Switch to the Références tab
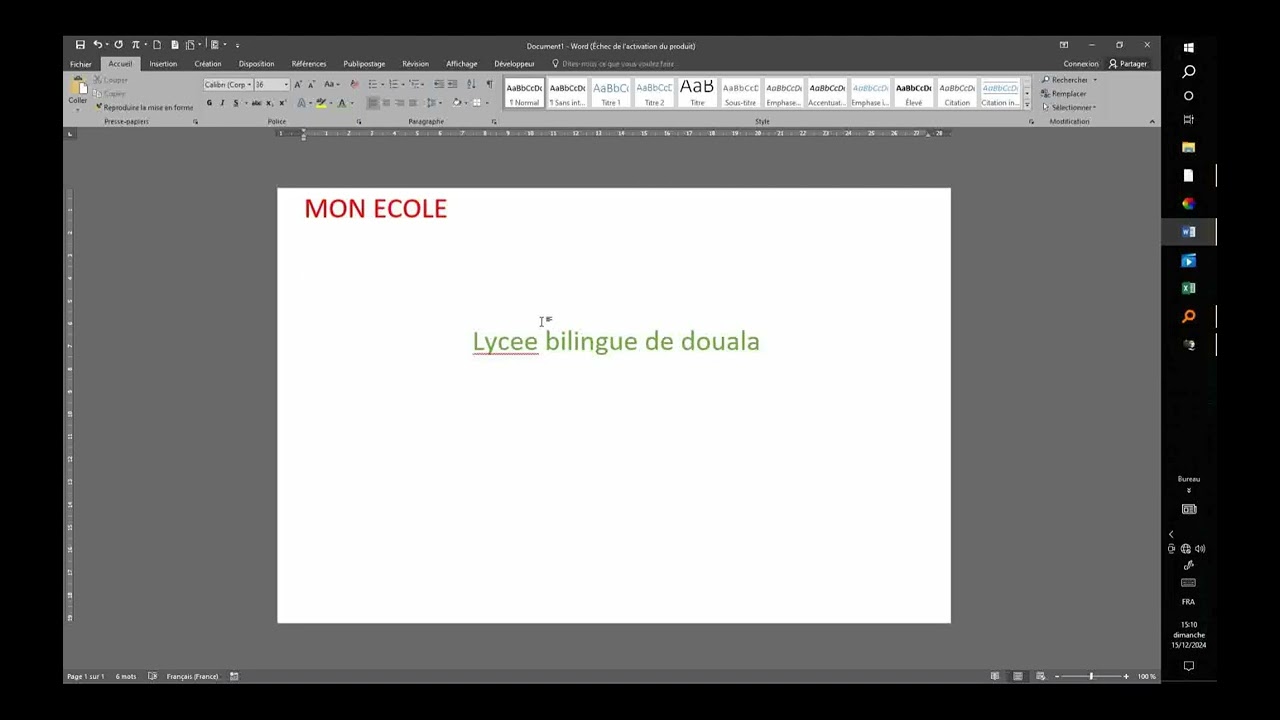Screen dimensions: 1280x720 coord(309,64)
